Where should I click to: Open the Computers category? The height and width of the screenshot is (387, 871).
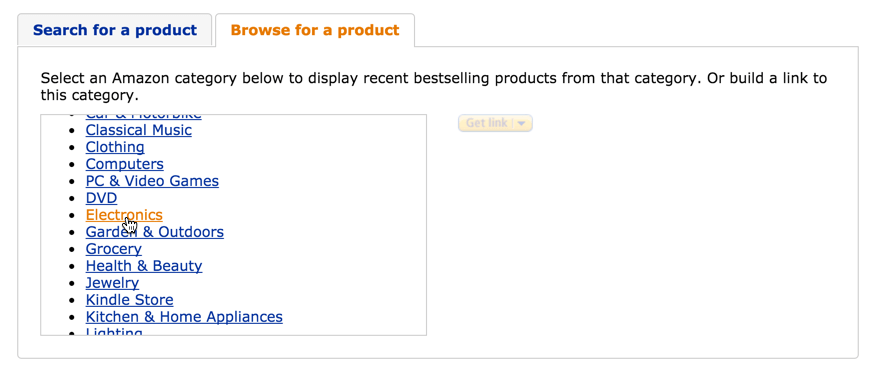124,164
